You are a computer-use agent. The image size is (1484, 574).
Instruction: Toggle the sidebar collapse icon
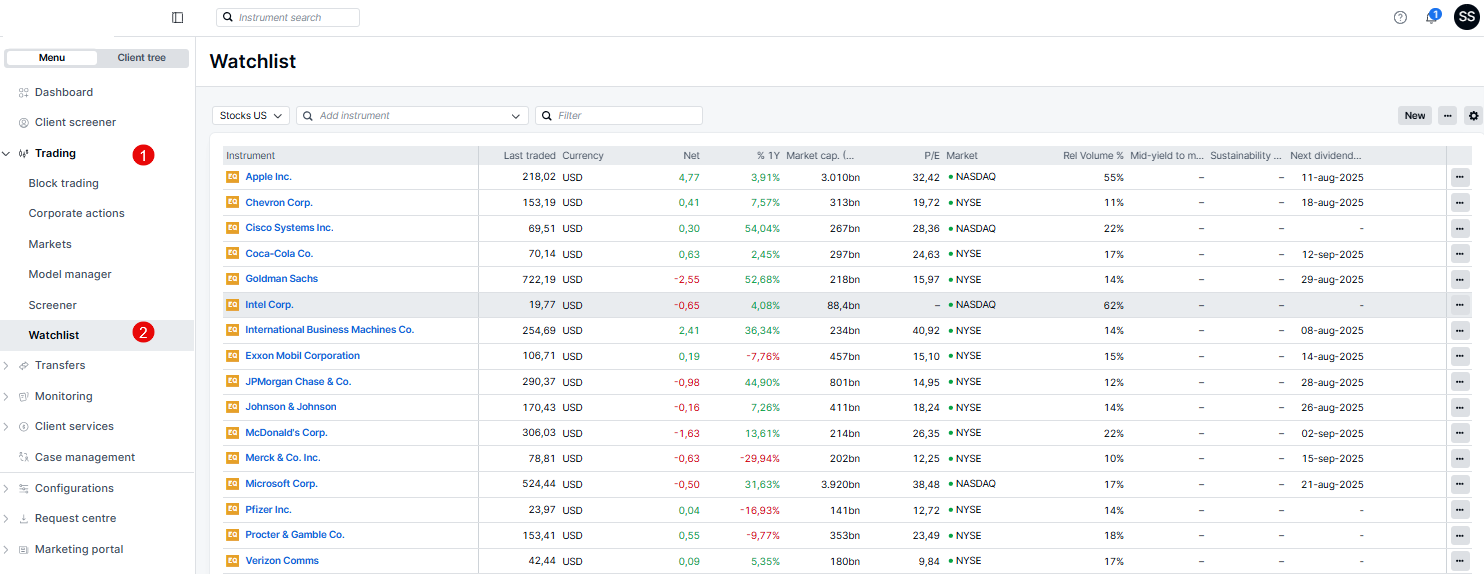tap(178, 17)
